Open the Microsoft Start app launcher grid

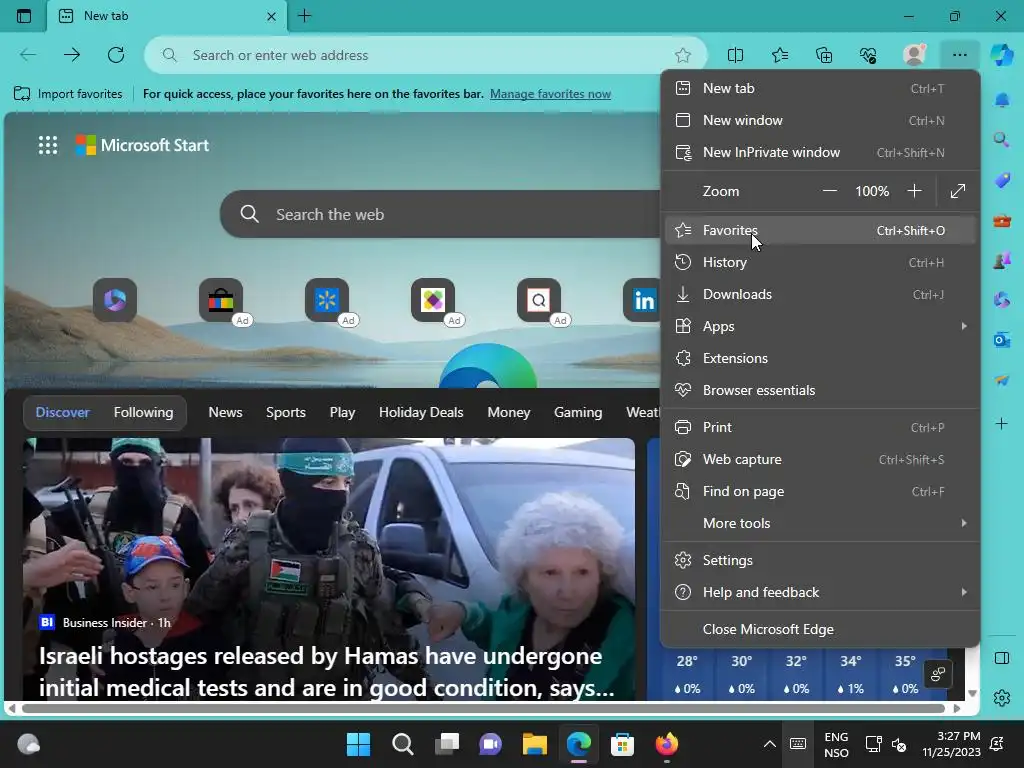(x=48, y=145)
